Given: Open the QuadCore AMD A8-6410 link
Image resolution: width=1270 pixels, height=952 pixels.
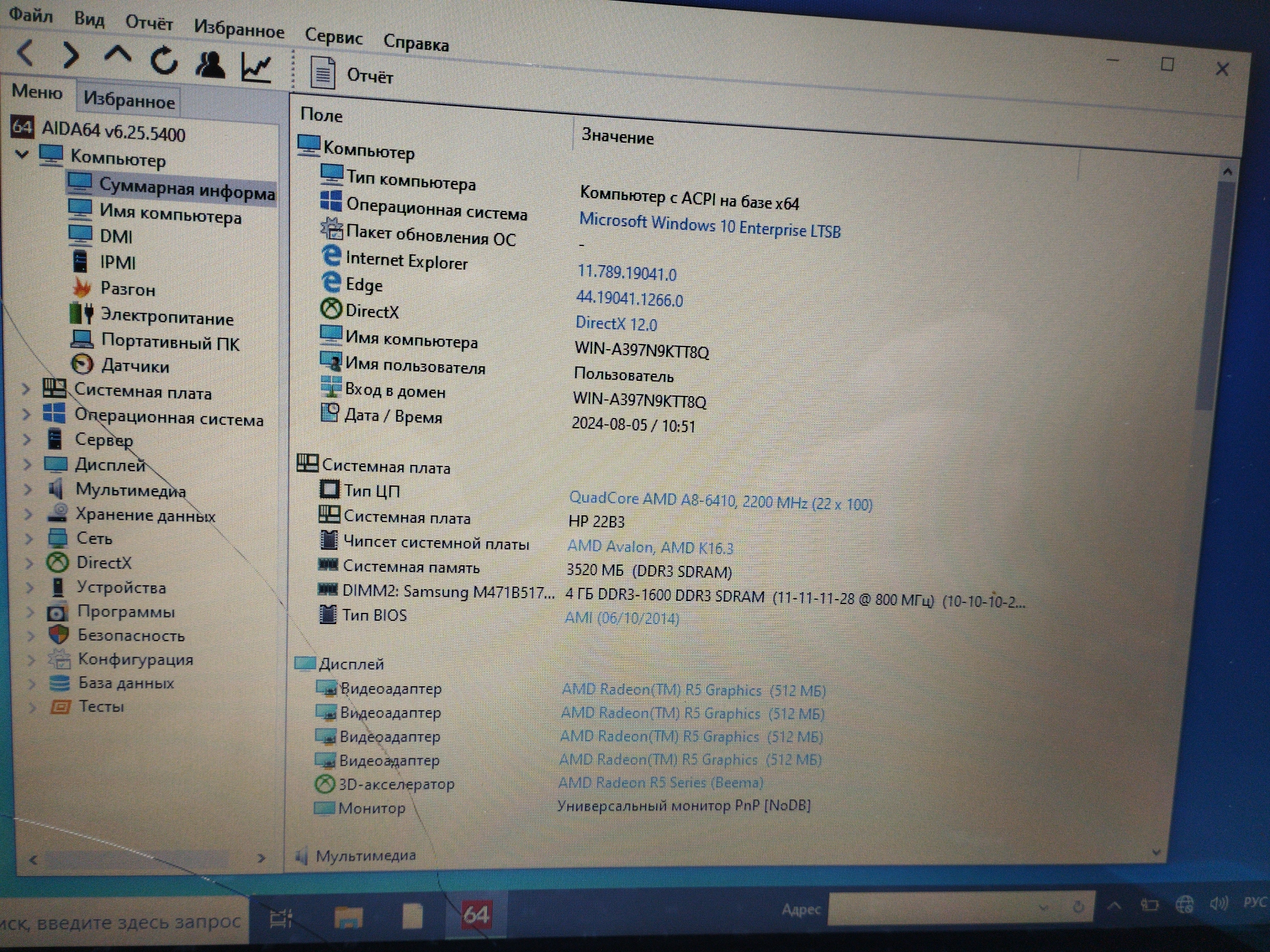Looking at the screenshot, I should (x=720, y=500).
